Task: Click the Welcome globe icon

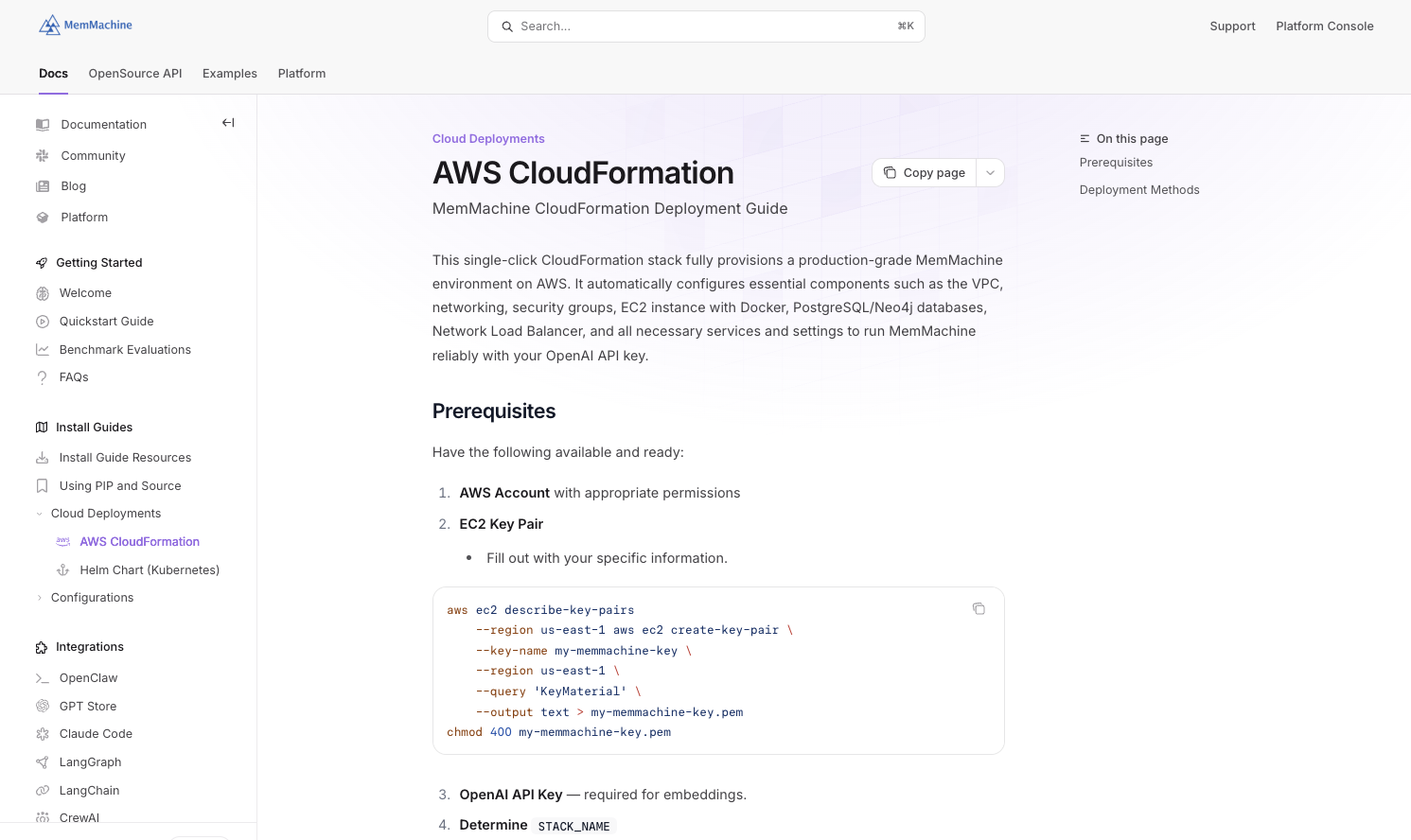Action: click(43, 293)
